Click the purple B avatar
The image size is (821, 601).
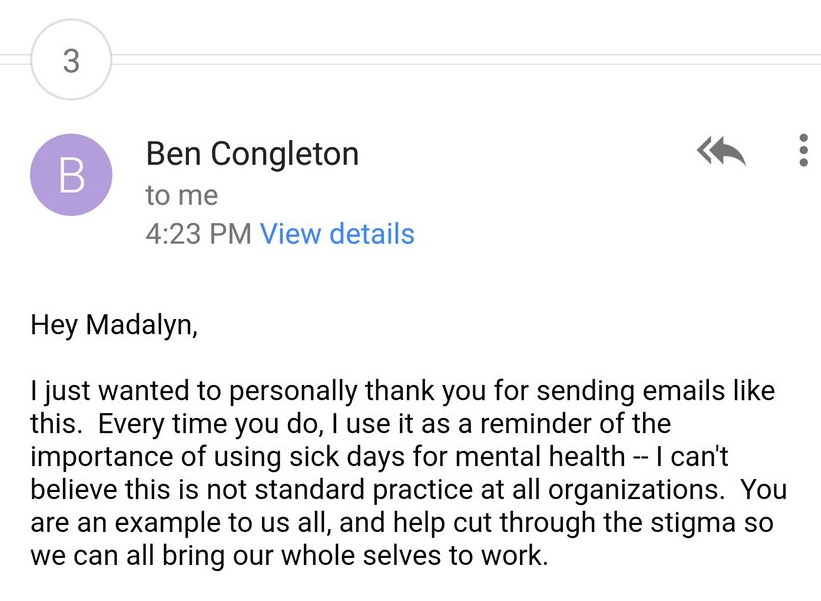tap(71, 175)
